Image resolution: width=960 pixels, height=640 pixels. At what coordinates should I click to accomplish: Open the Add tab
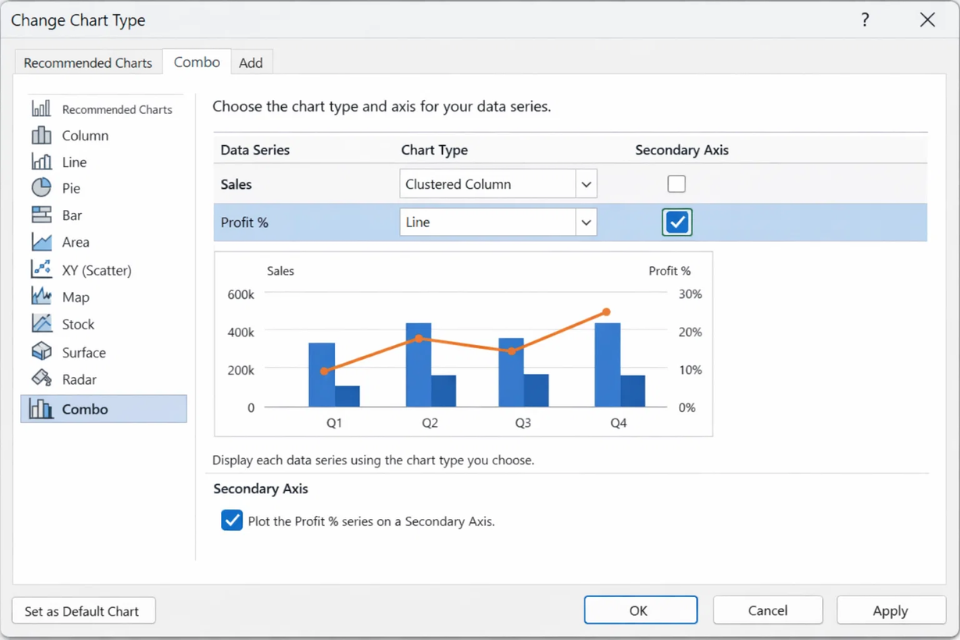coord(251,62)
